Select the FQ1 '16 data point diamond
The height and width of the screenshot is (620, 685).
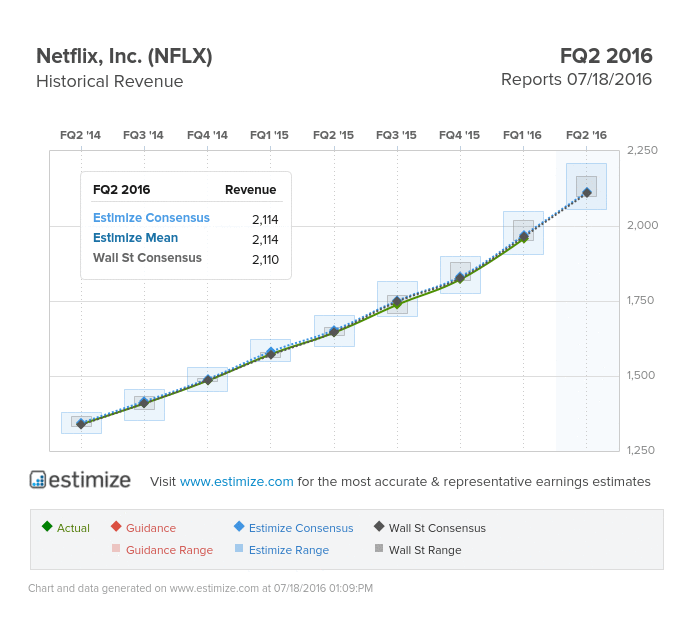pos(523,237)
